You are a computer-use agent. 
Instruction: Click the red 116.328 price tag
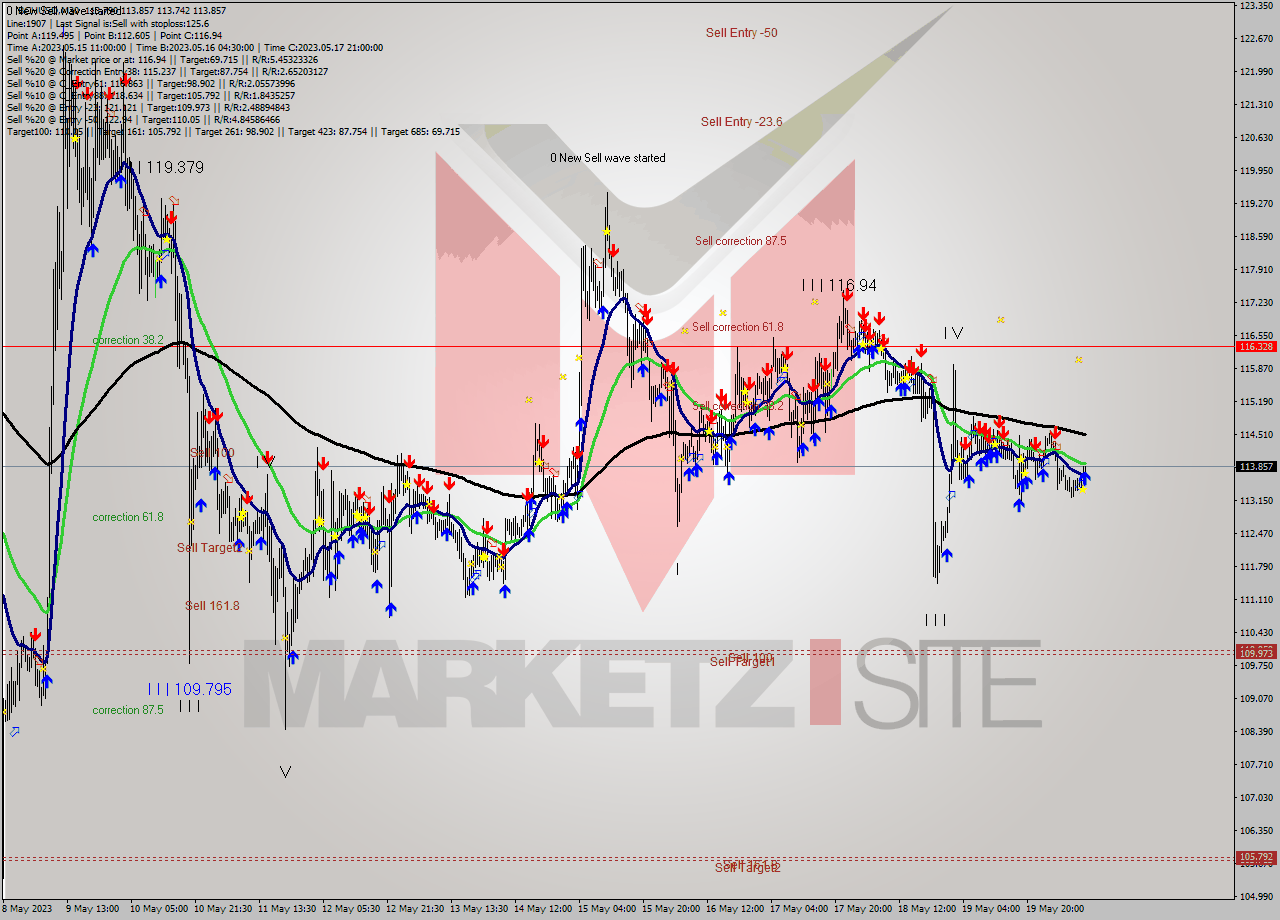(x=1256, y=347)
